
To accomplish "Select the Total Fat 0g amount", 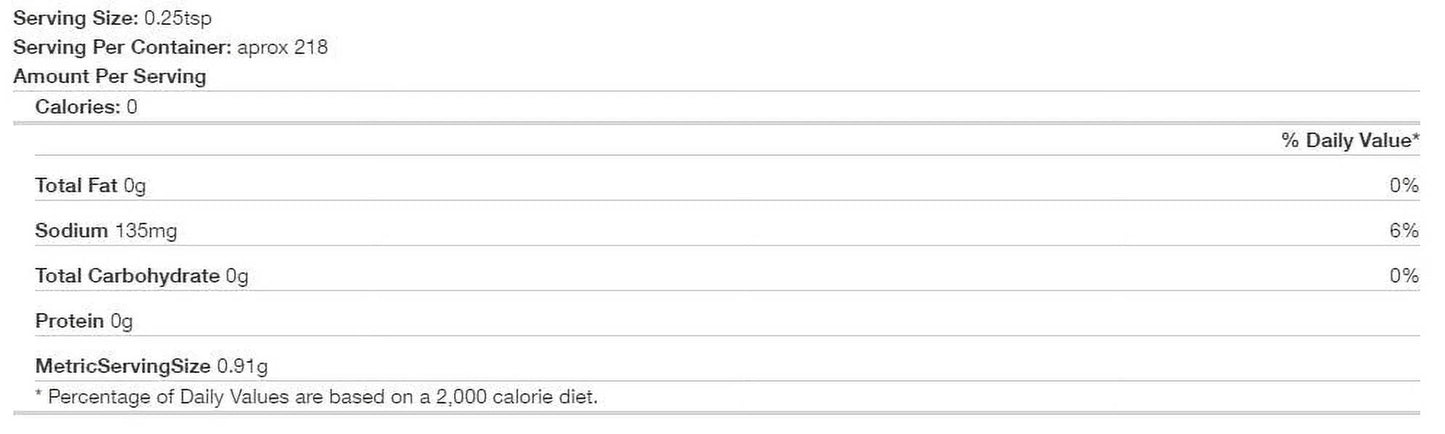I will (x=135, y=185).
